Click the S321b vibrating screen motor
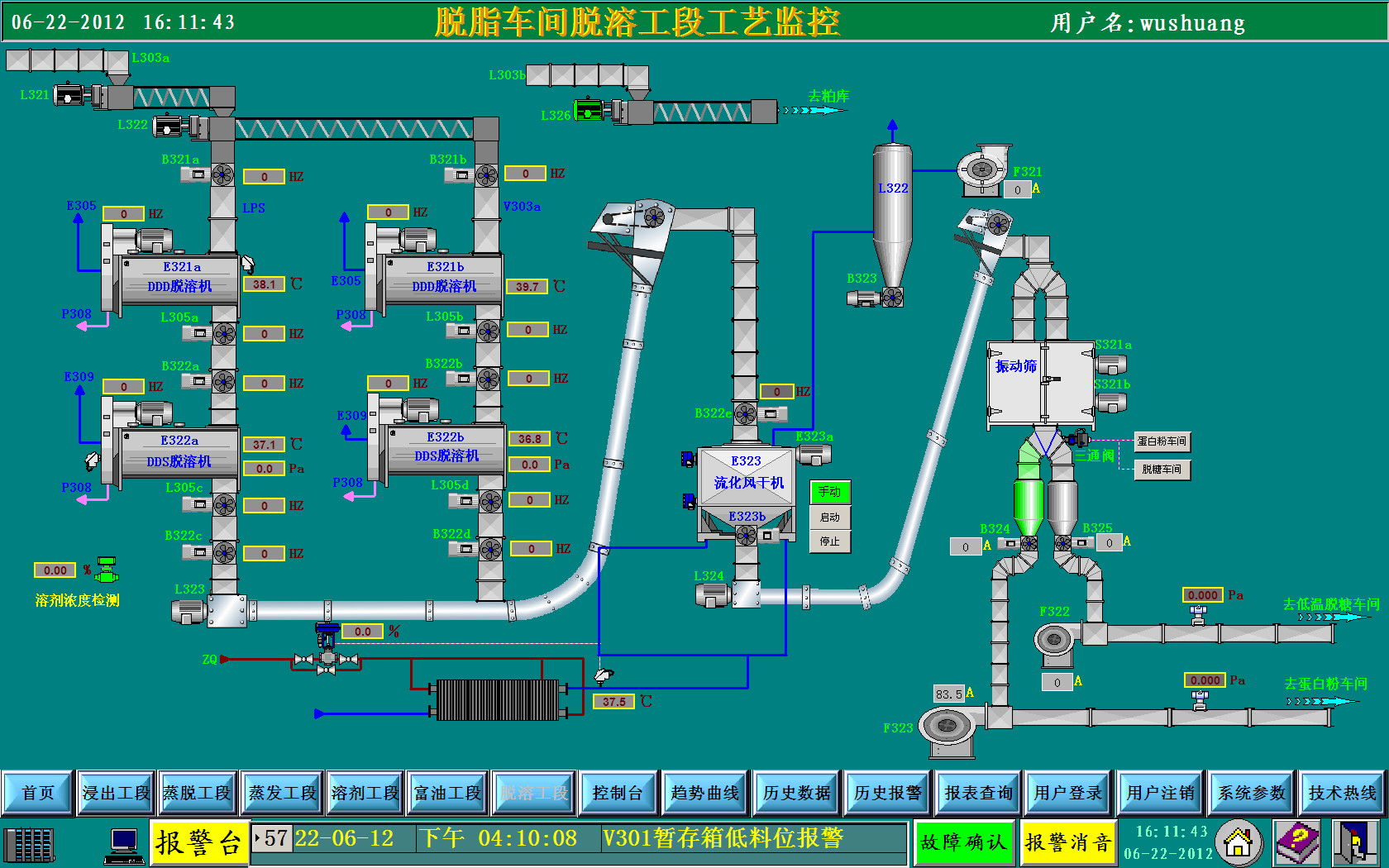1389x868 pixels. [x=1110, y=403]
